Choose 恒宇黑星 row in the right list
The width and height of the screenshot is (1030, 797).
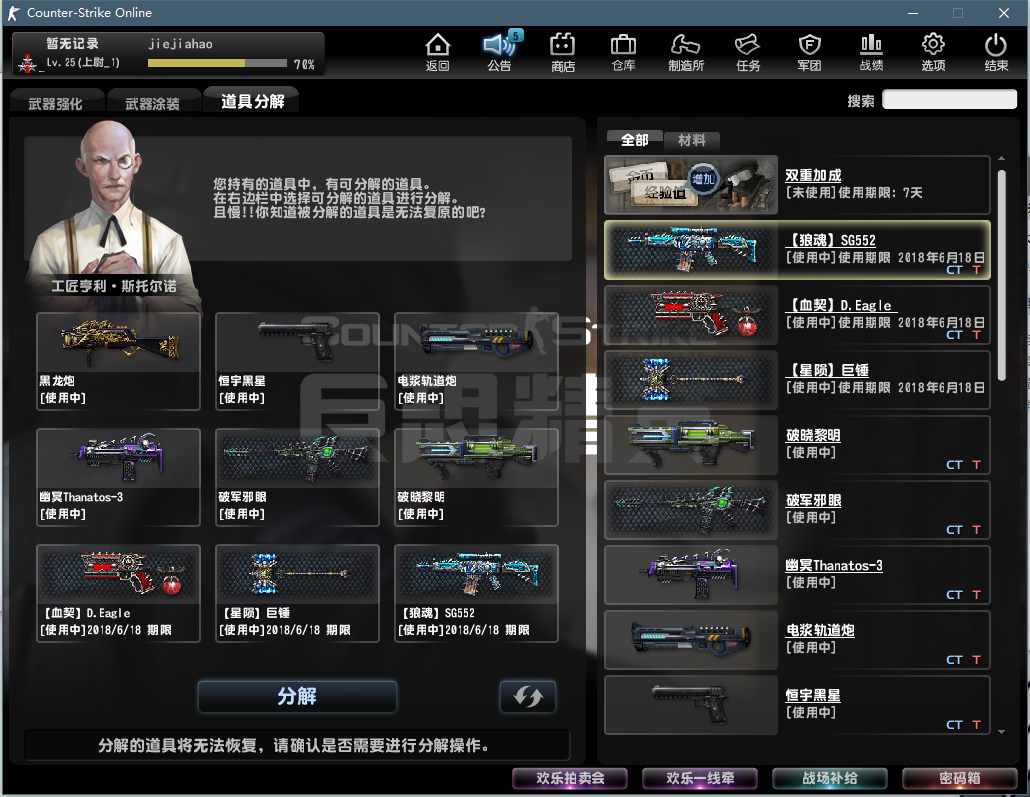(797, 705)
